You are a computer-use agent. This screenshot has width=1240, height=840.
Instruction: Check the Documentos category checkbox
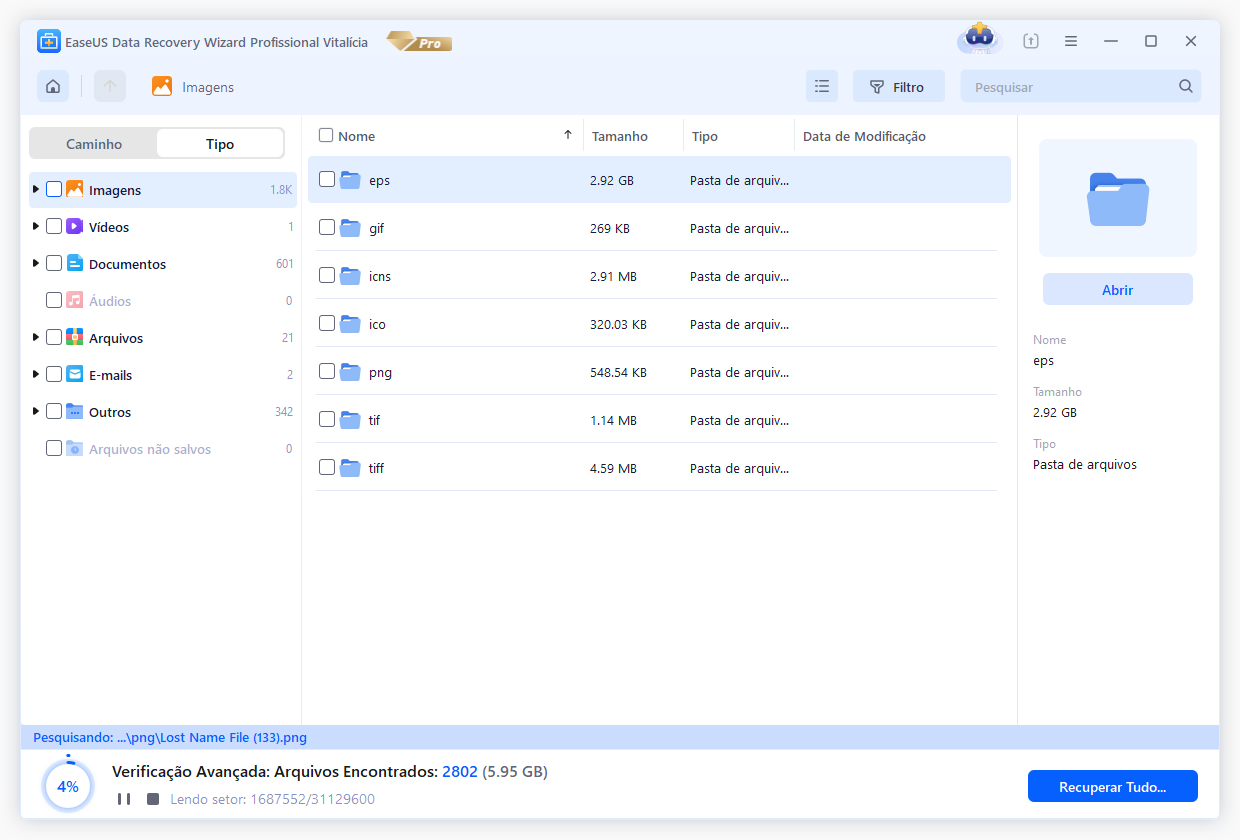54,263
